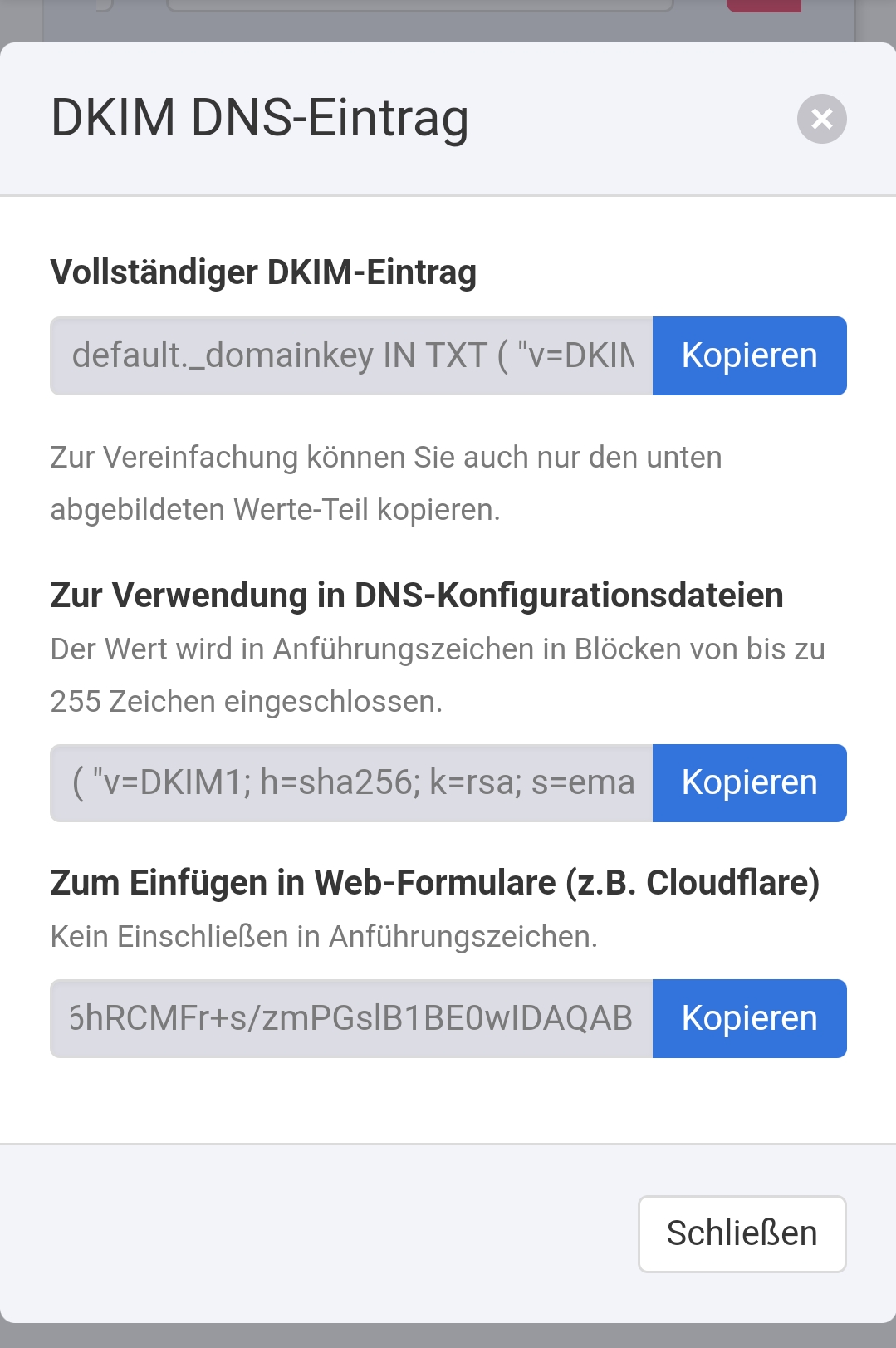Click the "abgebildeten Werte-Teil kopieren" text line
This screenshot has height=1348, width=896.
pyautogui.click(x=275, y=510)
